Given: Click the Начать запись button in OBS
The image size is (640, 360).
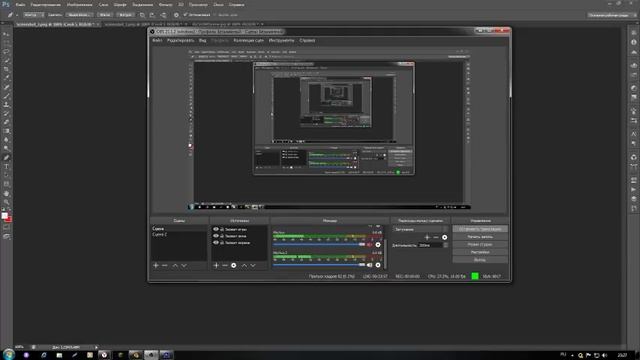Looking at the screenshot, I should [x=480, y=237].
